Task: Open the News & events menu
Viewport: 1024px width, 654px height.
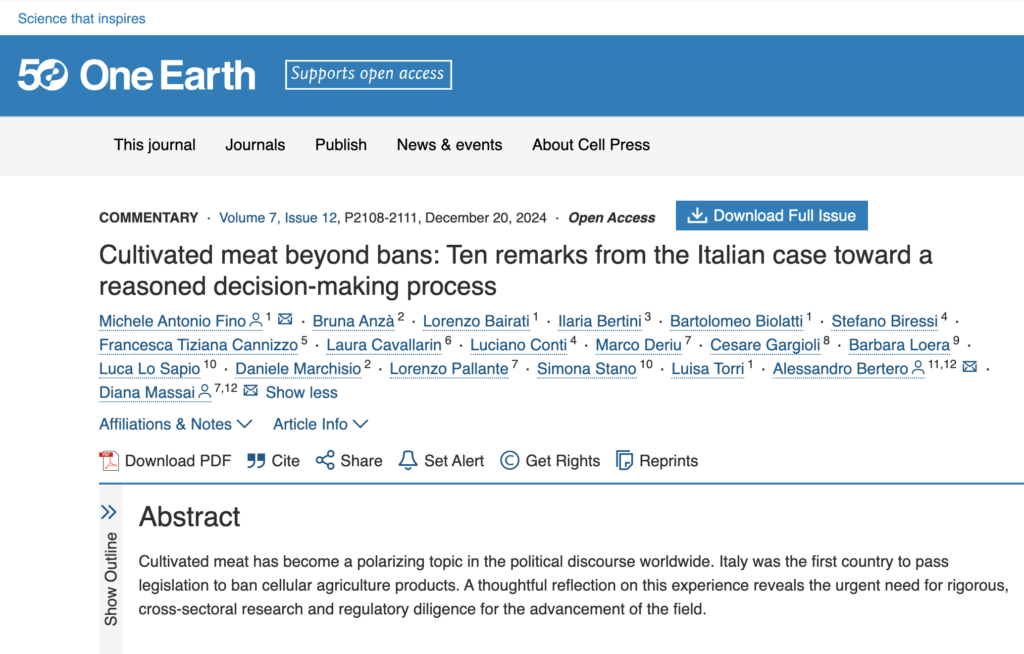Action: pos(449,145)
